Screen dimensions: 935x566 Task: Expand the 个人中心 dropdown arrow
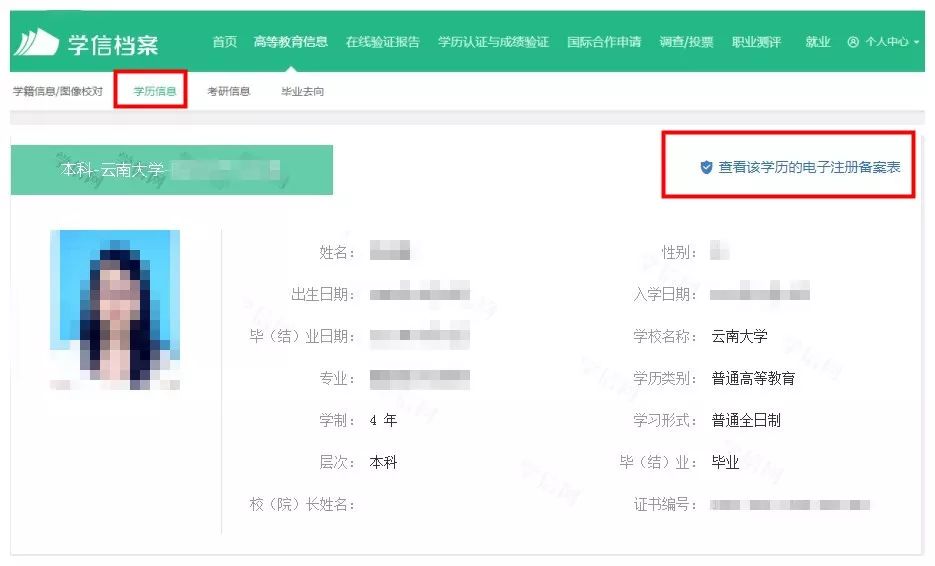tap(917, 42)
